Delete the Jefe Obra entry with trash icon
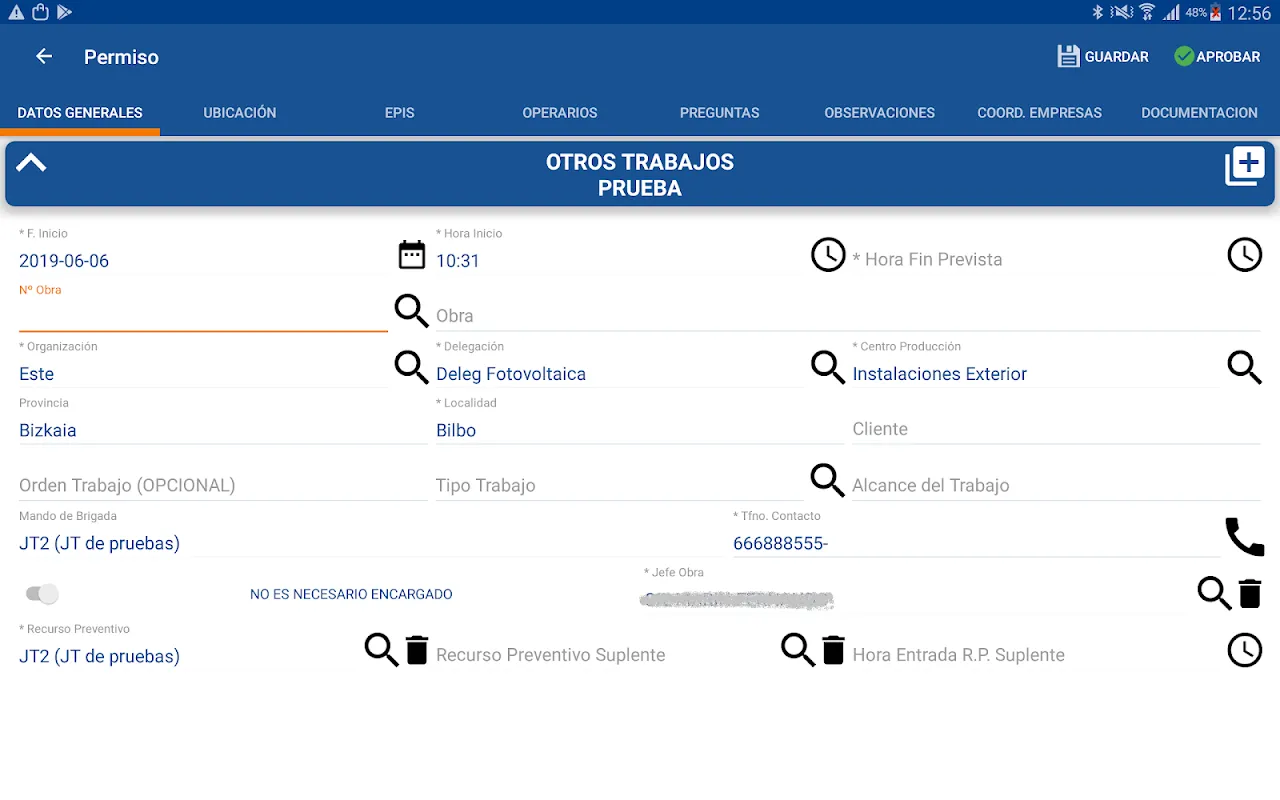Viewport: 1280px width, 800px height. click(x=1250, y=594)
